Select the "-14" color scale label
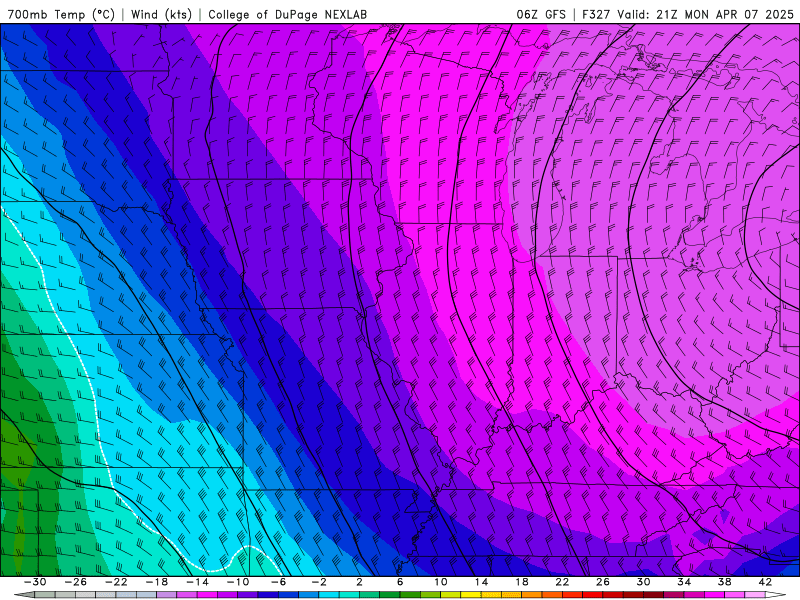This screenshot has width=800, height=600. (x=197, y=582)
